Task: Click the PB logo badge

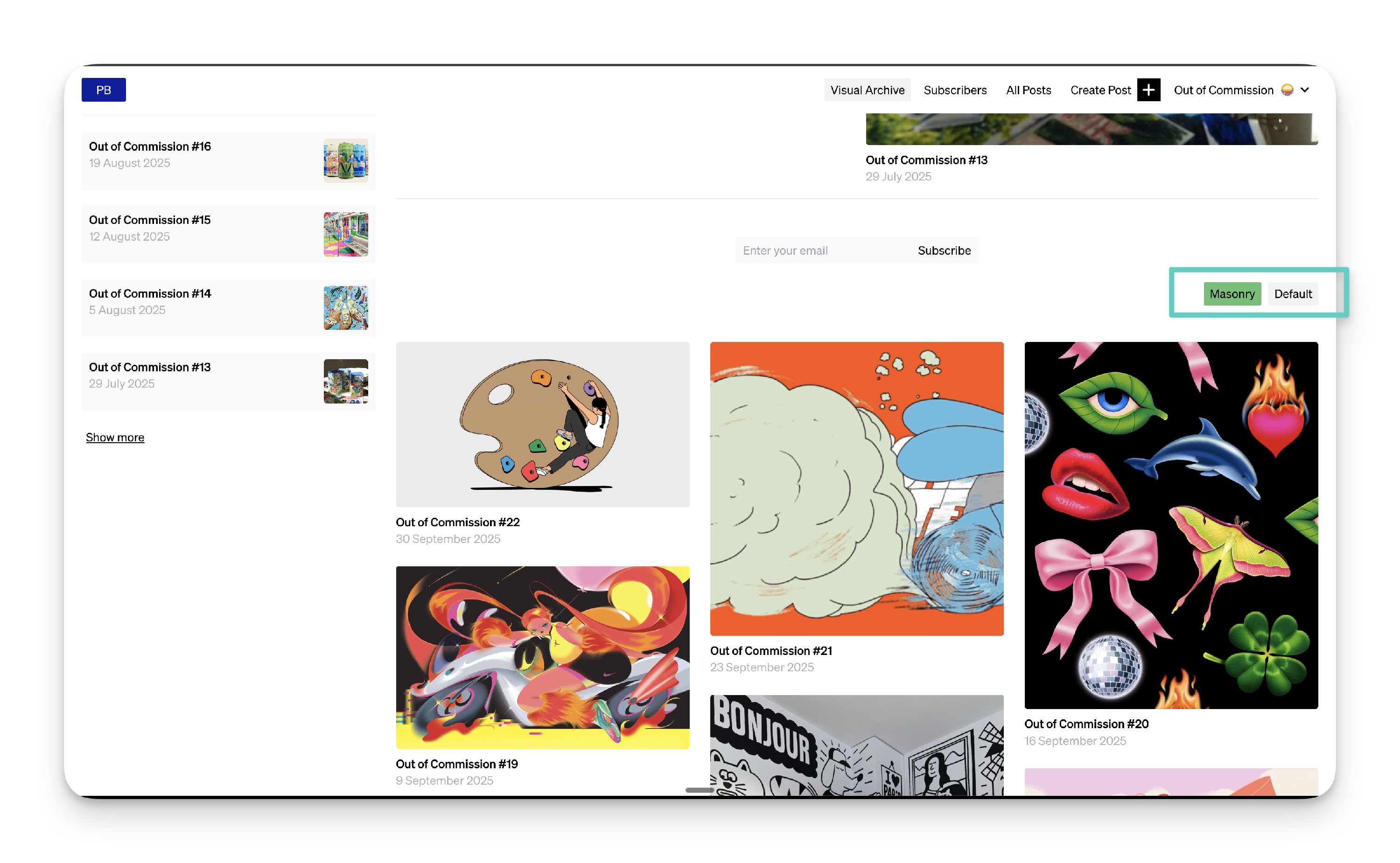Action: 103,90
